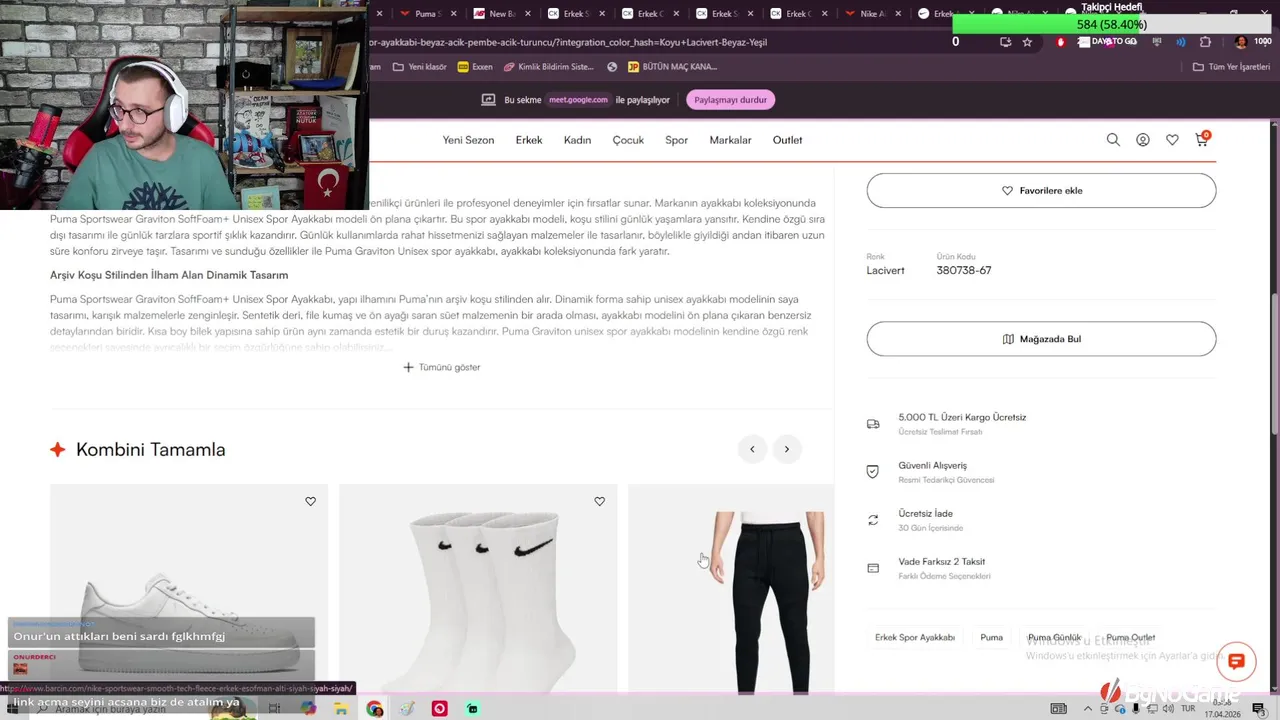Open the Markalar menu
Viewport: 1280px width, 720px height.
click(730, 140)
